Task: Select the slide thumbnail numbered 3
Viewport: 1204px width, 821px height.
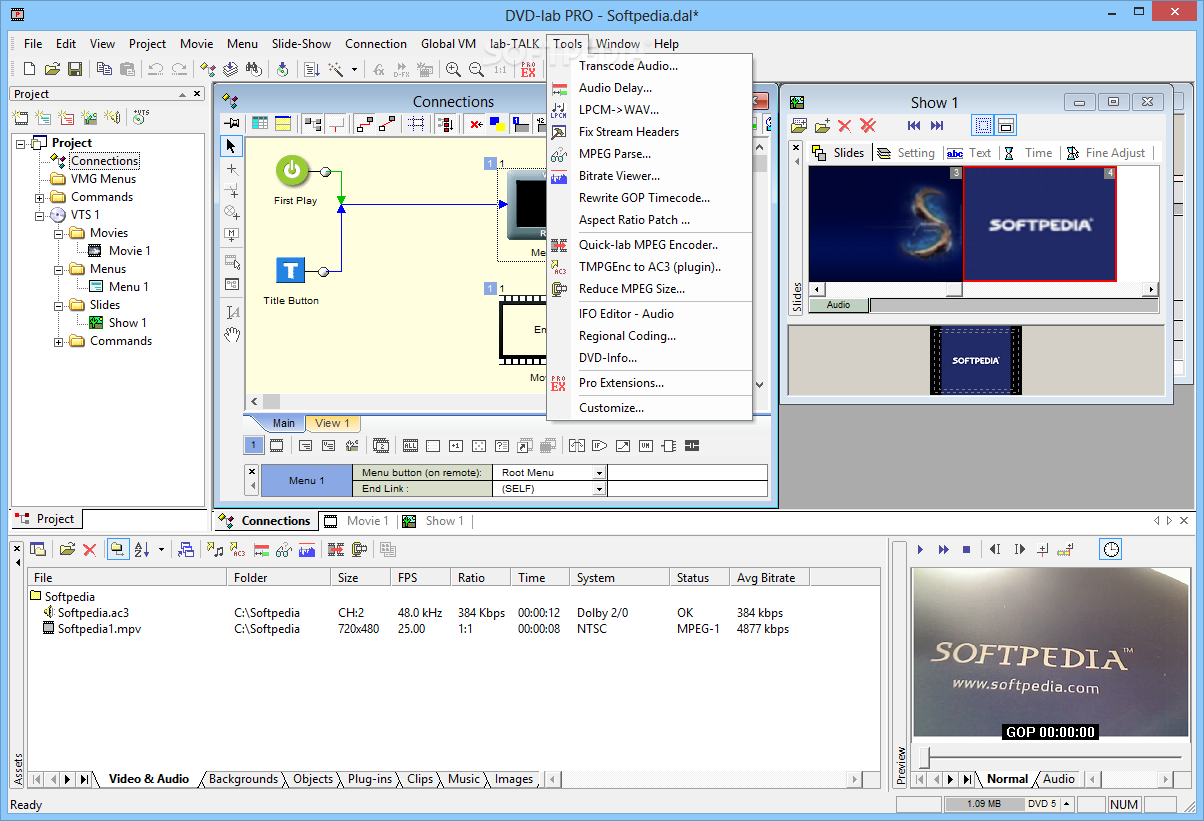Action: pos(885,223)
